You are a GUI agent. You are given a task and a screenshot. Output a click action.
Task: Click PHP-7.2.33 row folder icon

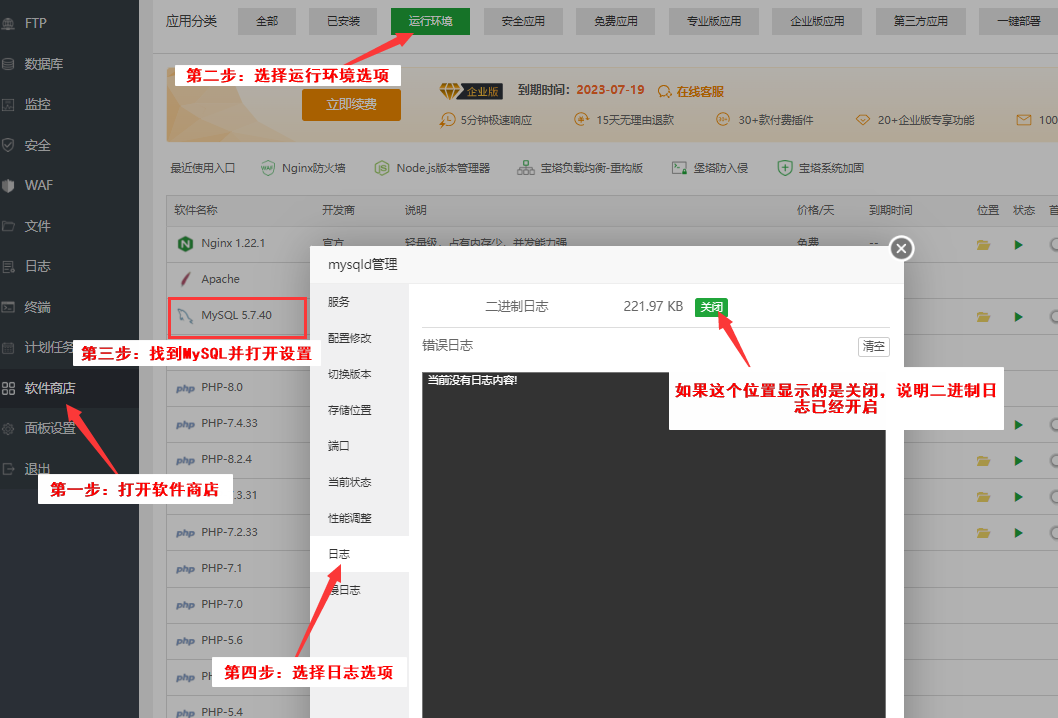(984, 533)
